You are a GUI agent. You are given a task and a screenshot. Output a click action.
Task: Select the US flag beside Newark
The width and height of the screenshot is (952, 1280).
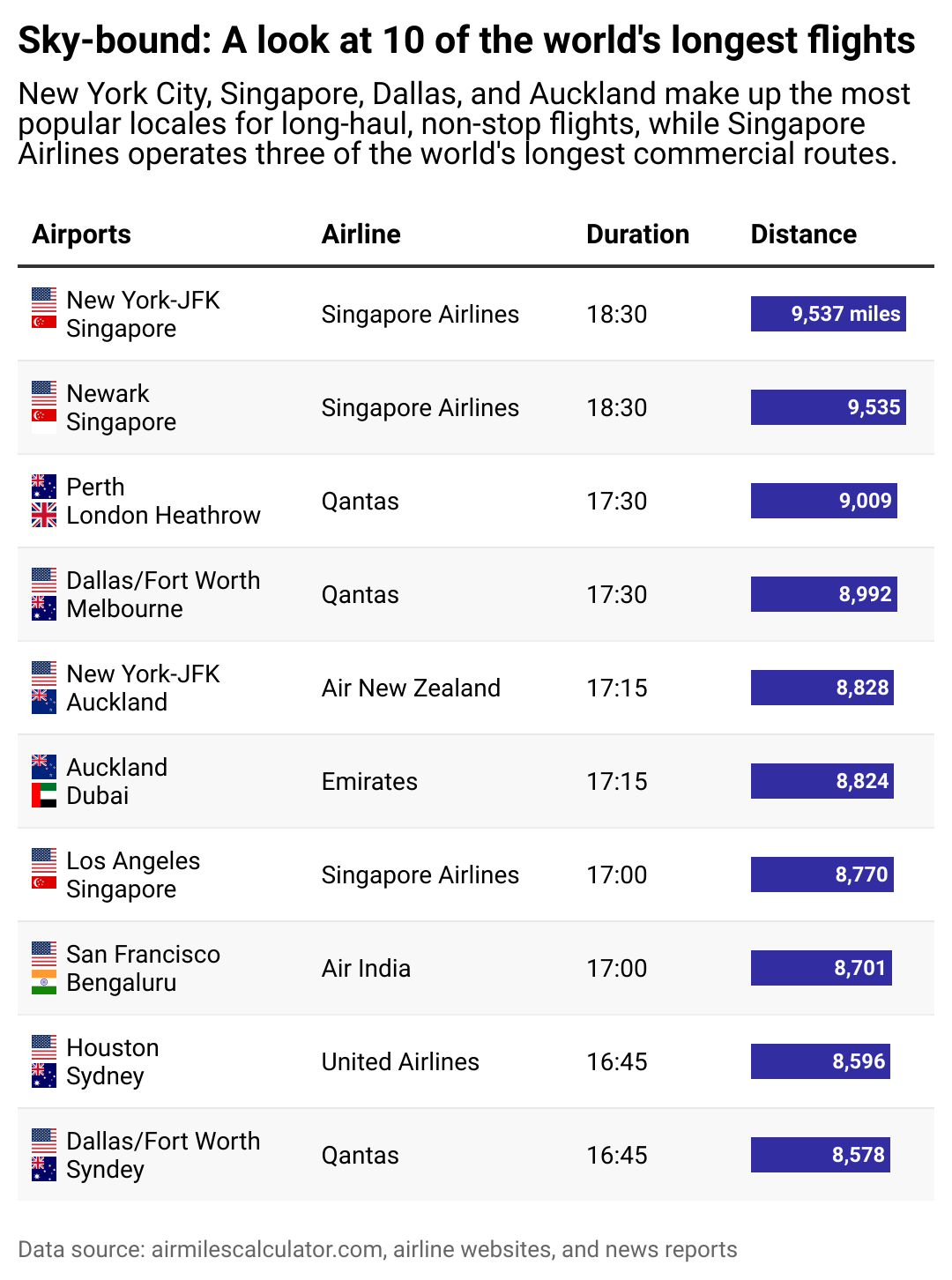coord(44,393)
